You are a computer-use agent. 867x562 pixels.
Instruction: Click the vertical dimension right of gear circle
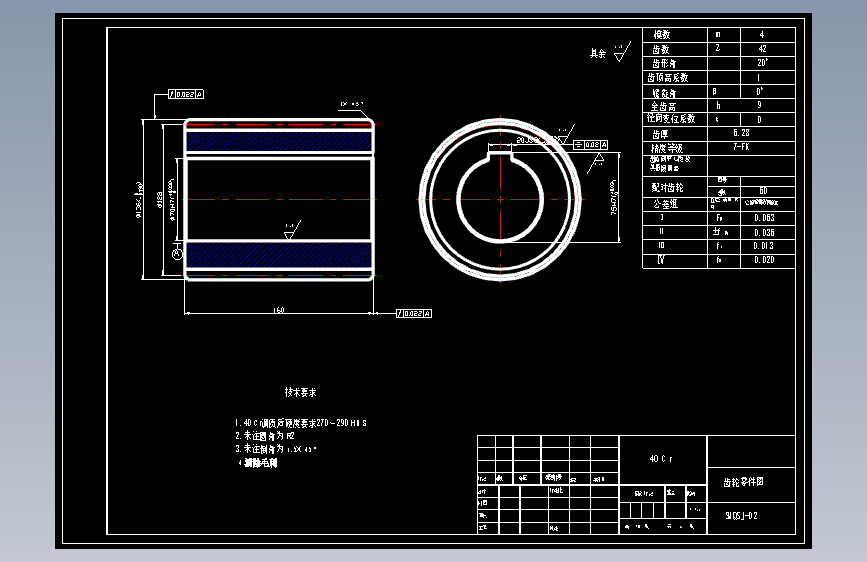[614, 197]
